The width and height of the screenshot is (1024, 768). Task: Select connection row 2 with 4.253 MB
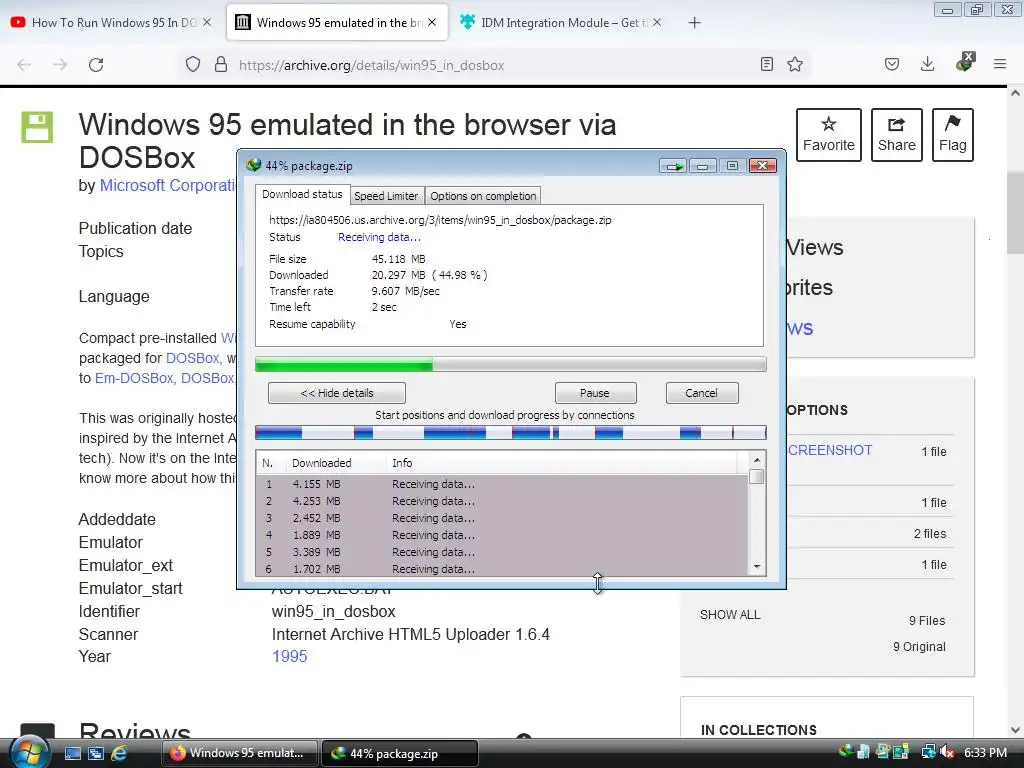click(x=502, y=501)
